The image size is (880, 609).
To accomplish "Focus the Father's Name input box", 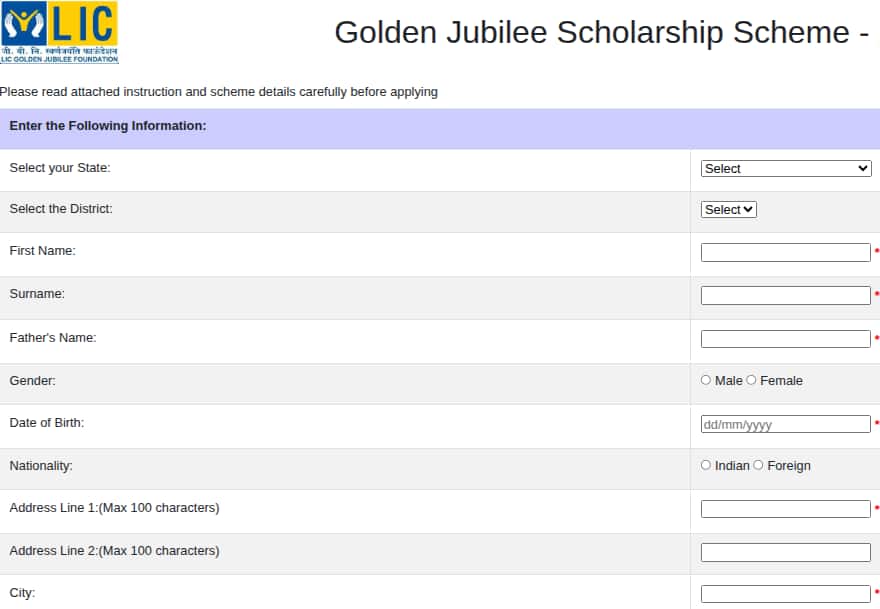I will (x=786, y=338).
